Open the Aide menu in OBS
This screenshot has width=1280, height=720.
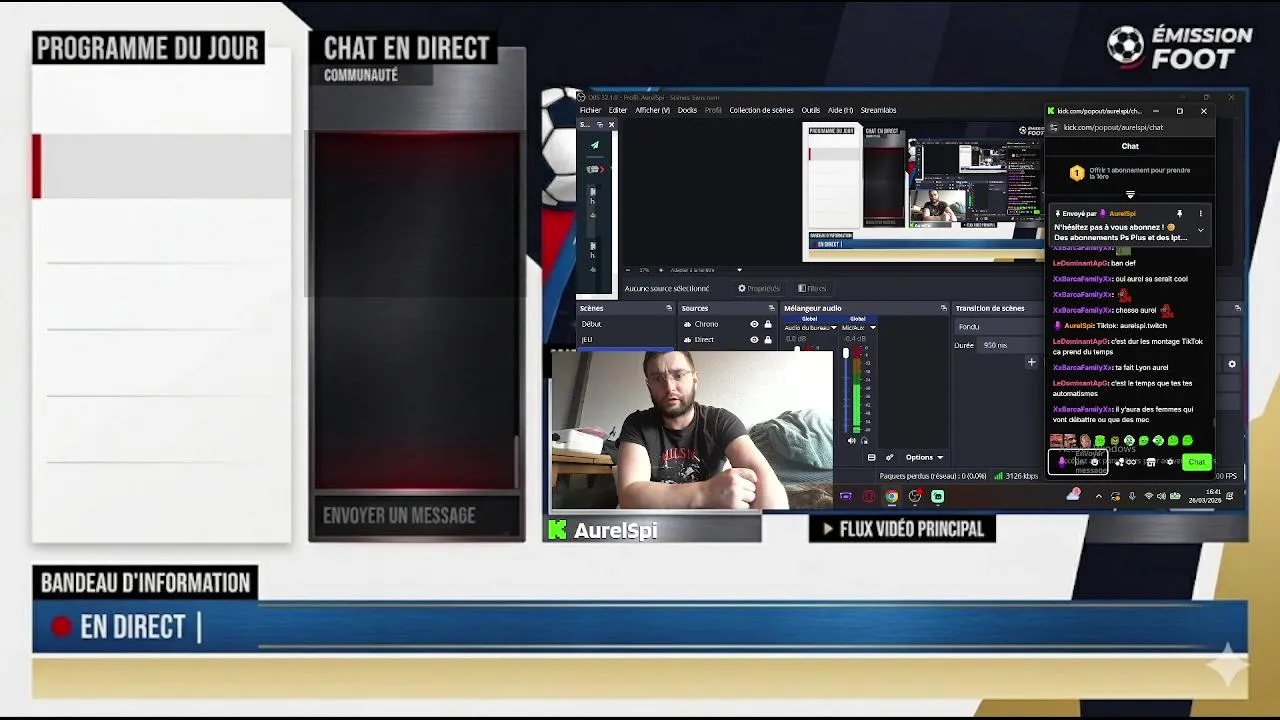840,110
